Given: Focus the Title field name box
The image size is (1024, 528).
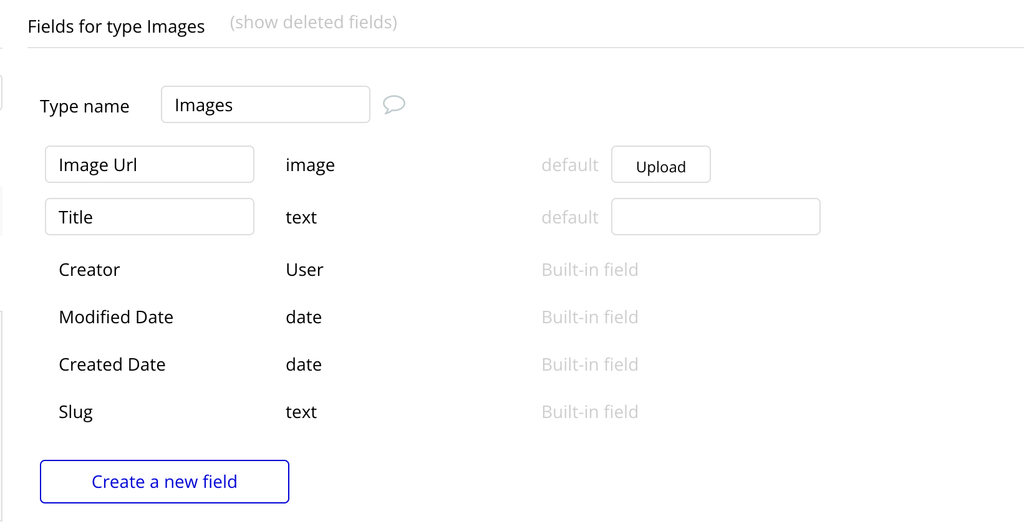Looking at the screenshot, I should [x=149, y=217].
